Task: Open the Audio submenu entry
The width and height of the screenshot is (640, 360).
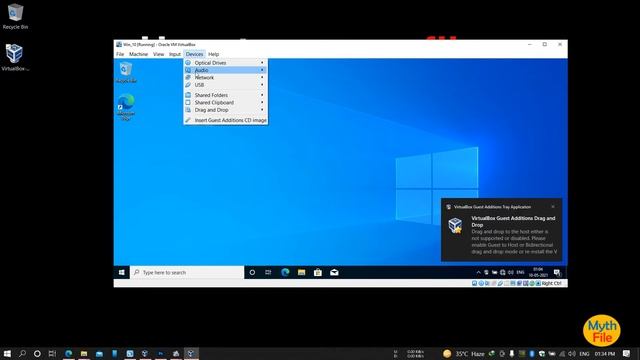Action: pyautogui.click(x=225, y=70)
